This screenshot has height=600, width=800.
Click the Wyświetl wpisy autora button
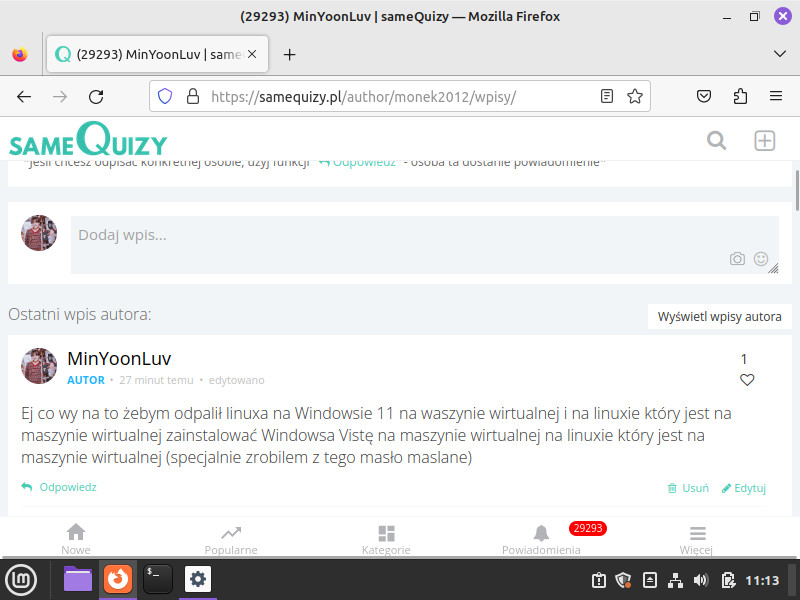pyautogui.click(x=719, y=317)
